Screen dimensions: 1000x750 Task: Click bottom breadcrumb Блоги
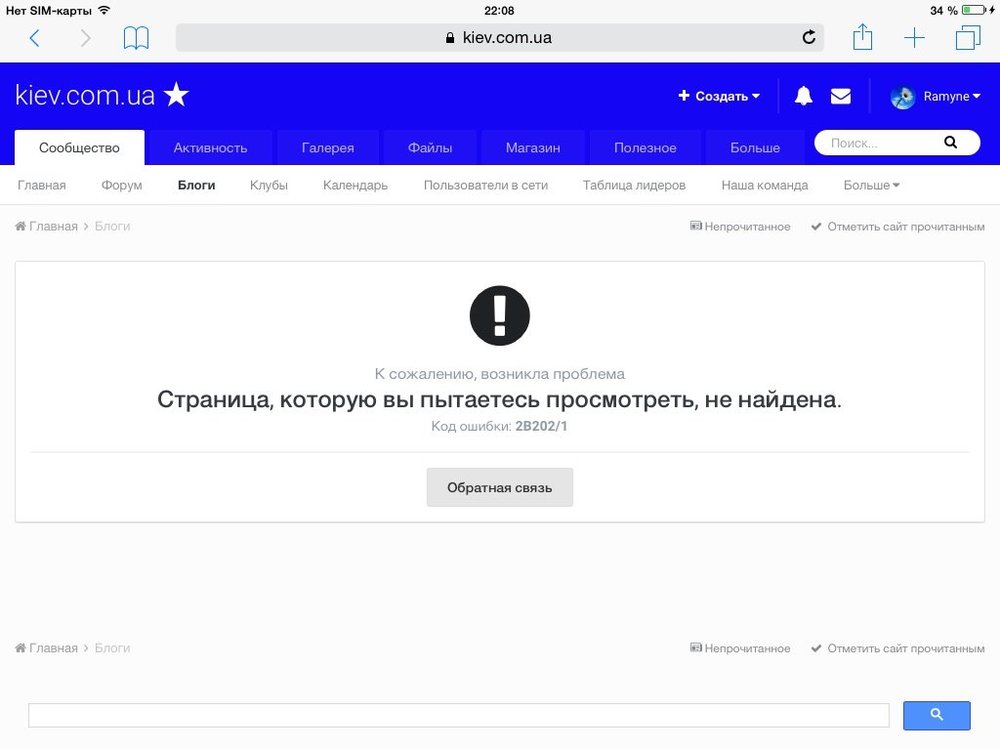112,648
